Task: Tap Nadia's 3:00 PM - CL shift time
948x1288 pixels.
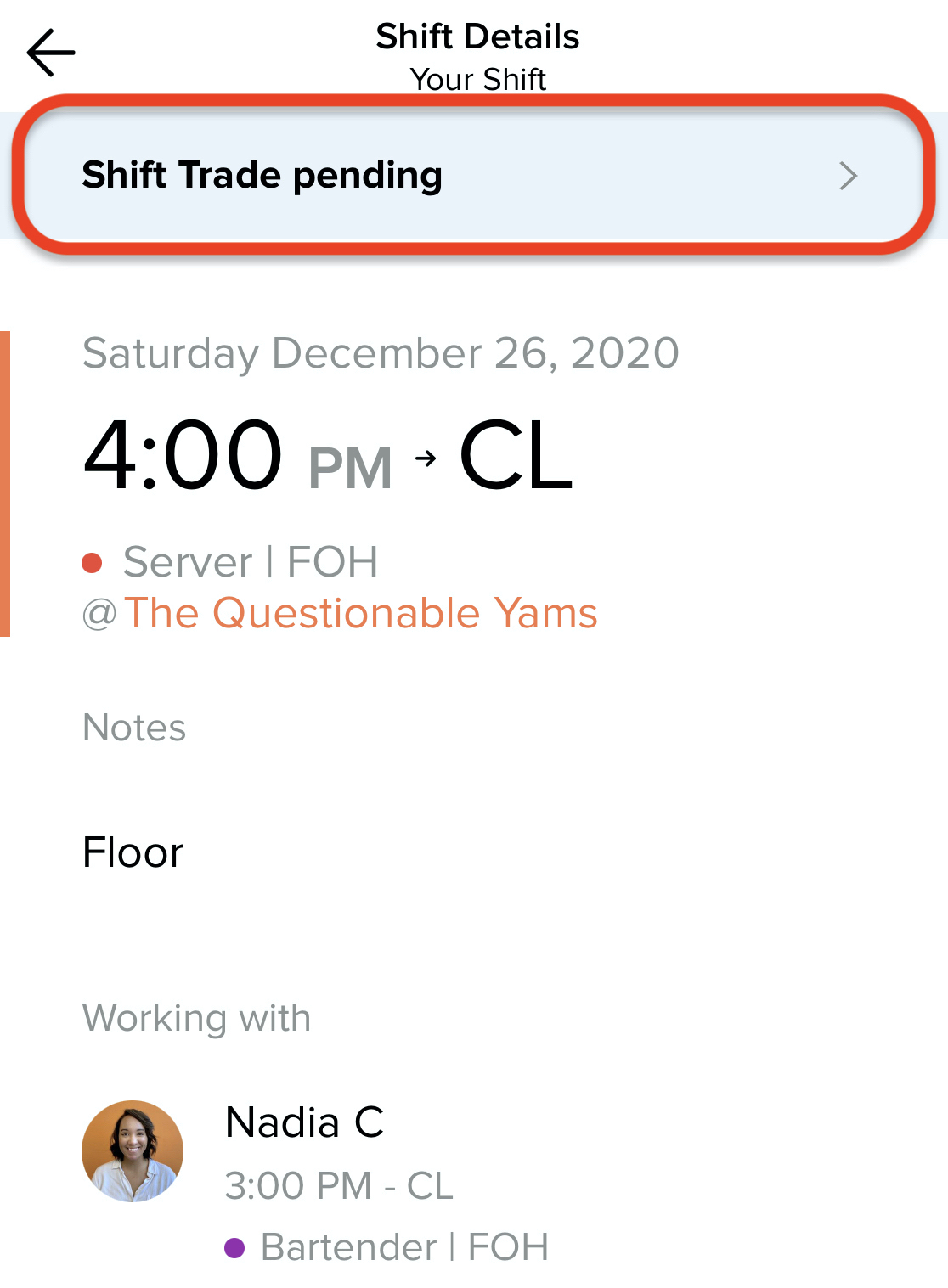Action: pyautogui.click(x=339, y=1185)
